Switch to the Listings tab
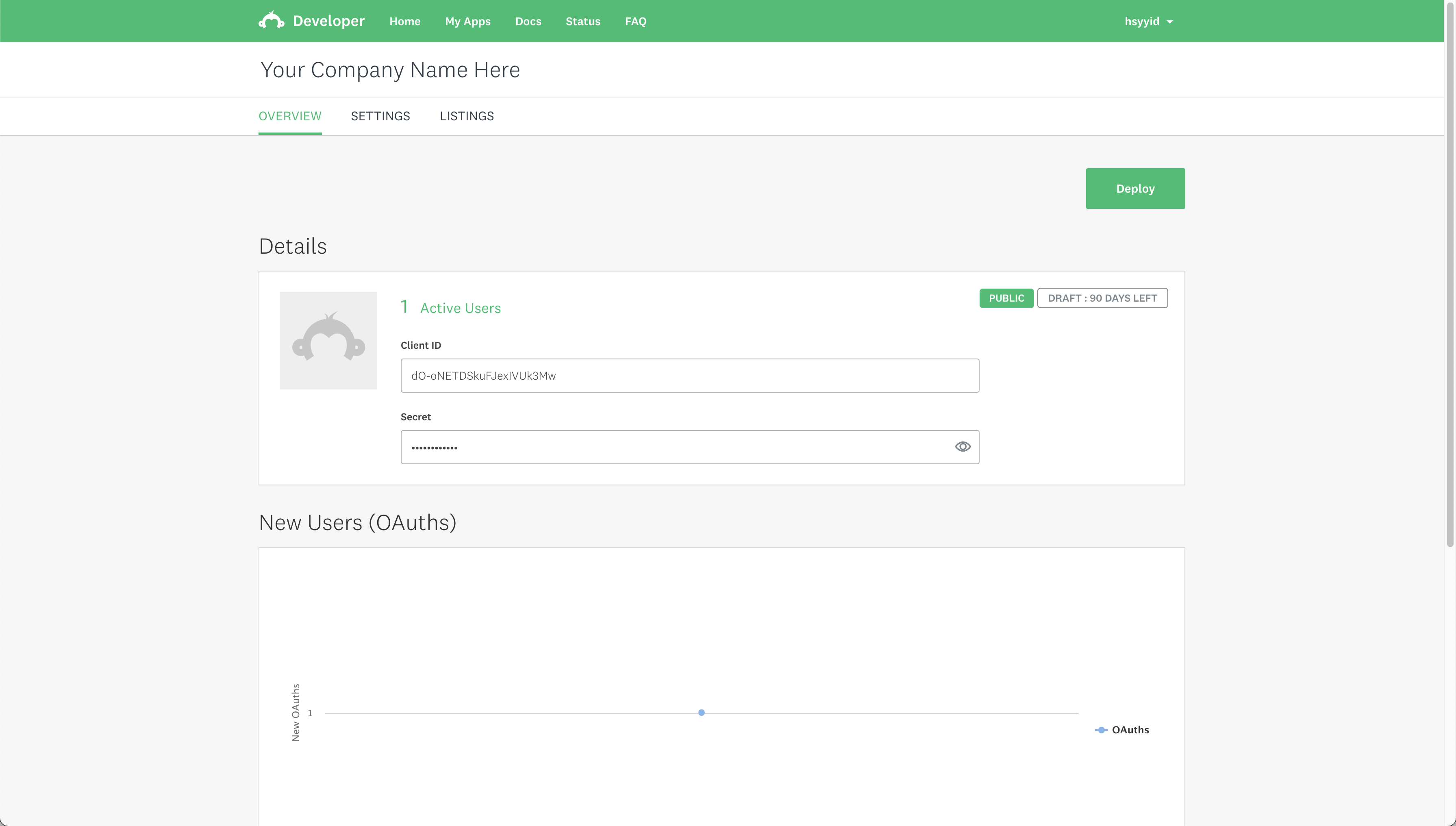Viewport: 1456px width, 826px height. 466,116
